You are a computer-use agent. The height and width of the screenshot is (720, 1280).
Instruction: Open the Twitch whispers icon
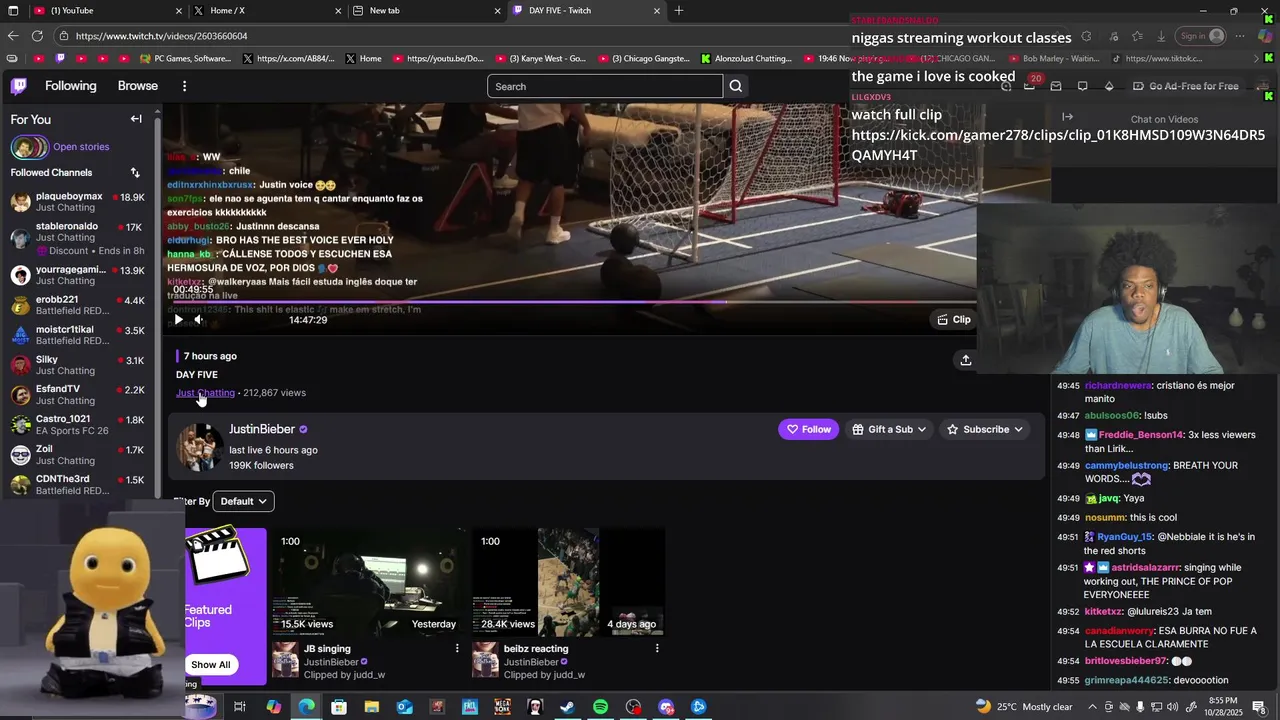pyautogui.click(x=1082, y=86)
